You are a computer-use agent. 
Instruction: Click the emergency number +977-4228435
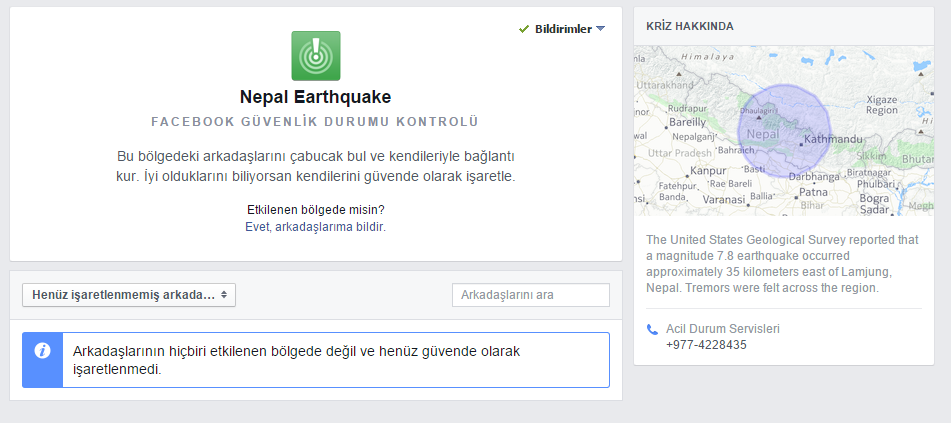click(706, 345)
